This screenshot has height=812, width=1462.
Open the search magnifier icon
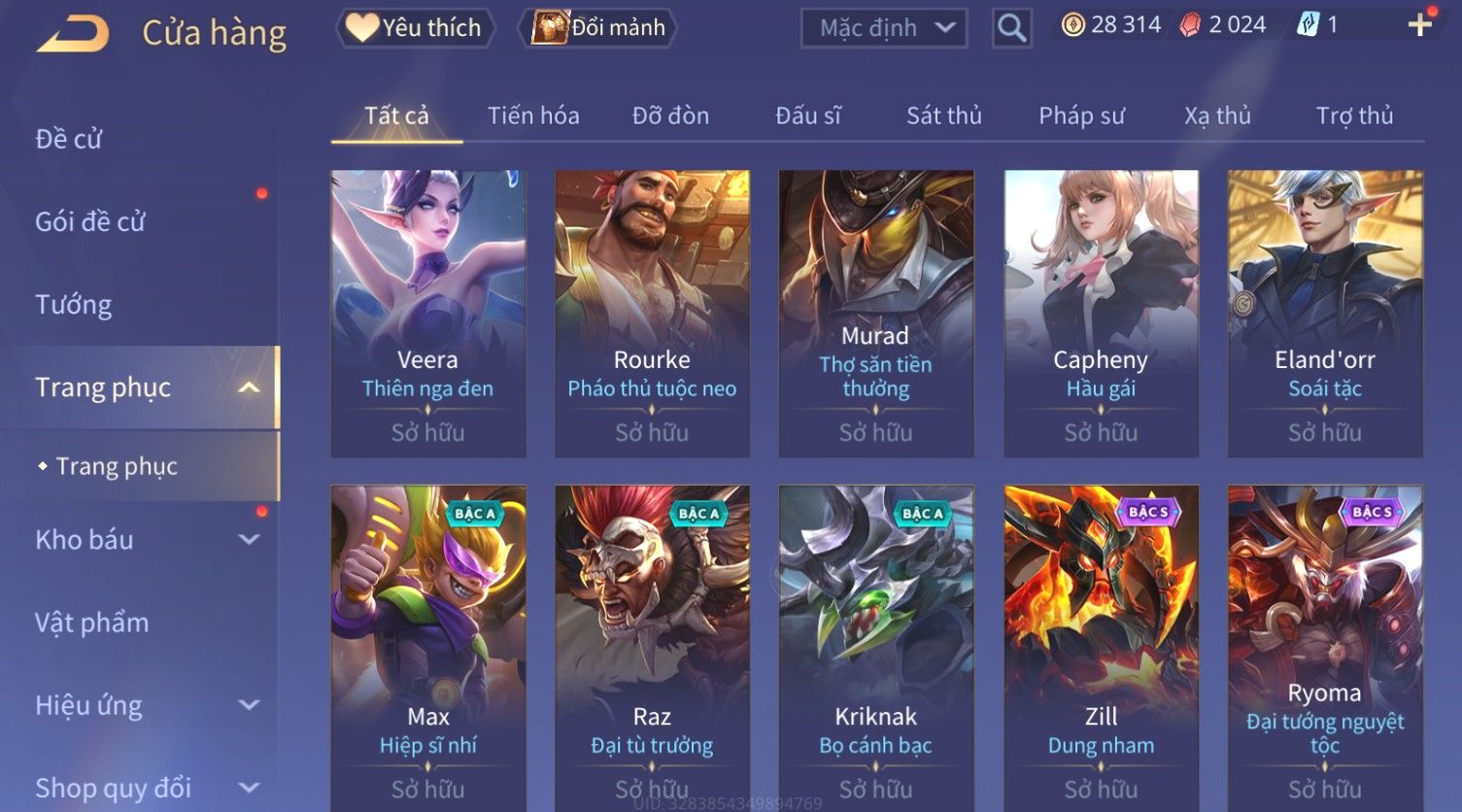click(x=1011, y=28)
